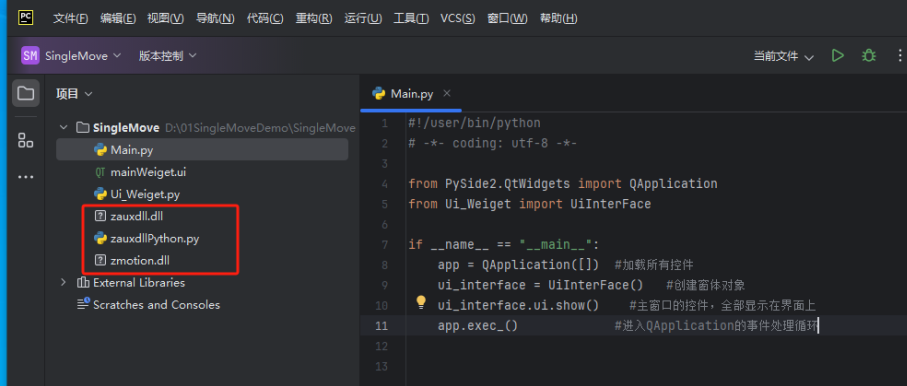Click ui_interface.ui.show() code
Image resolution: width=907 pixels, height=386 pixels.
pos(518,306)
